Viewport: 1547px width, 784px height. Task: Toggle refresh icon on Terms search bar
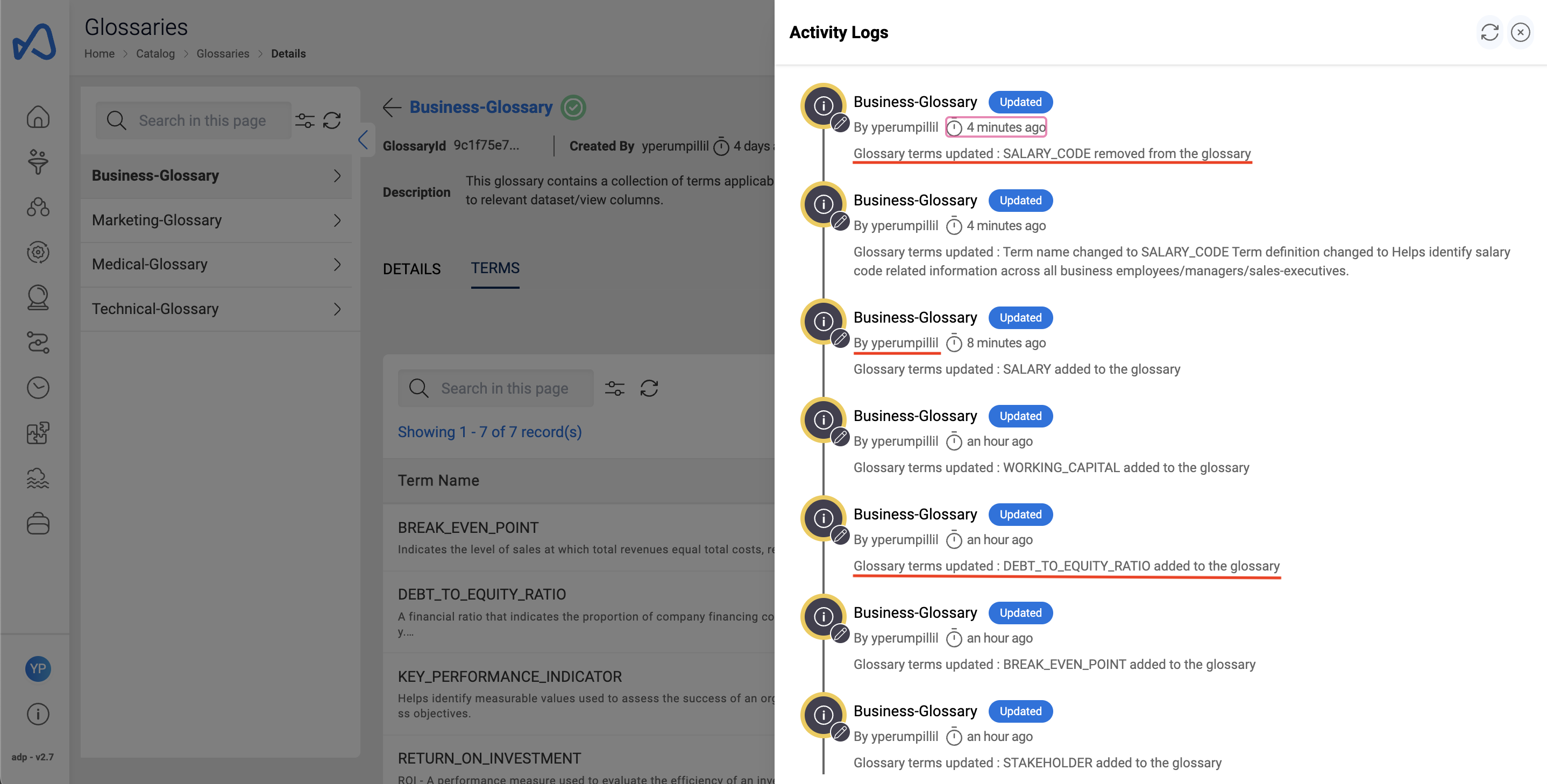coord(649,387)
